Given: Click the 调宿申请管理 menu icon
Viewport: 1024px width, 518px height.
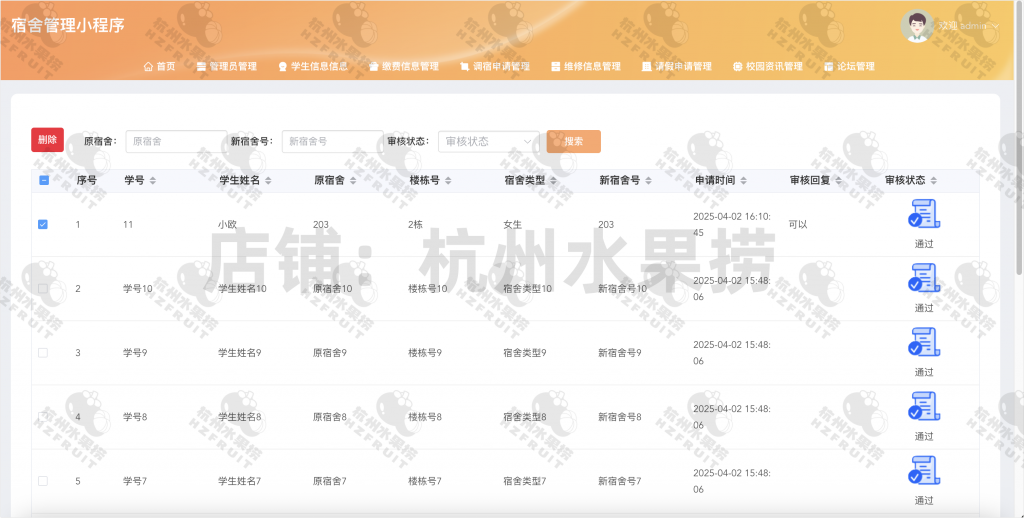Looking at the screenshot, I should (464, 67).
